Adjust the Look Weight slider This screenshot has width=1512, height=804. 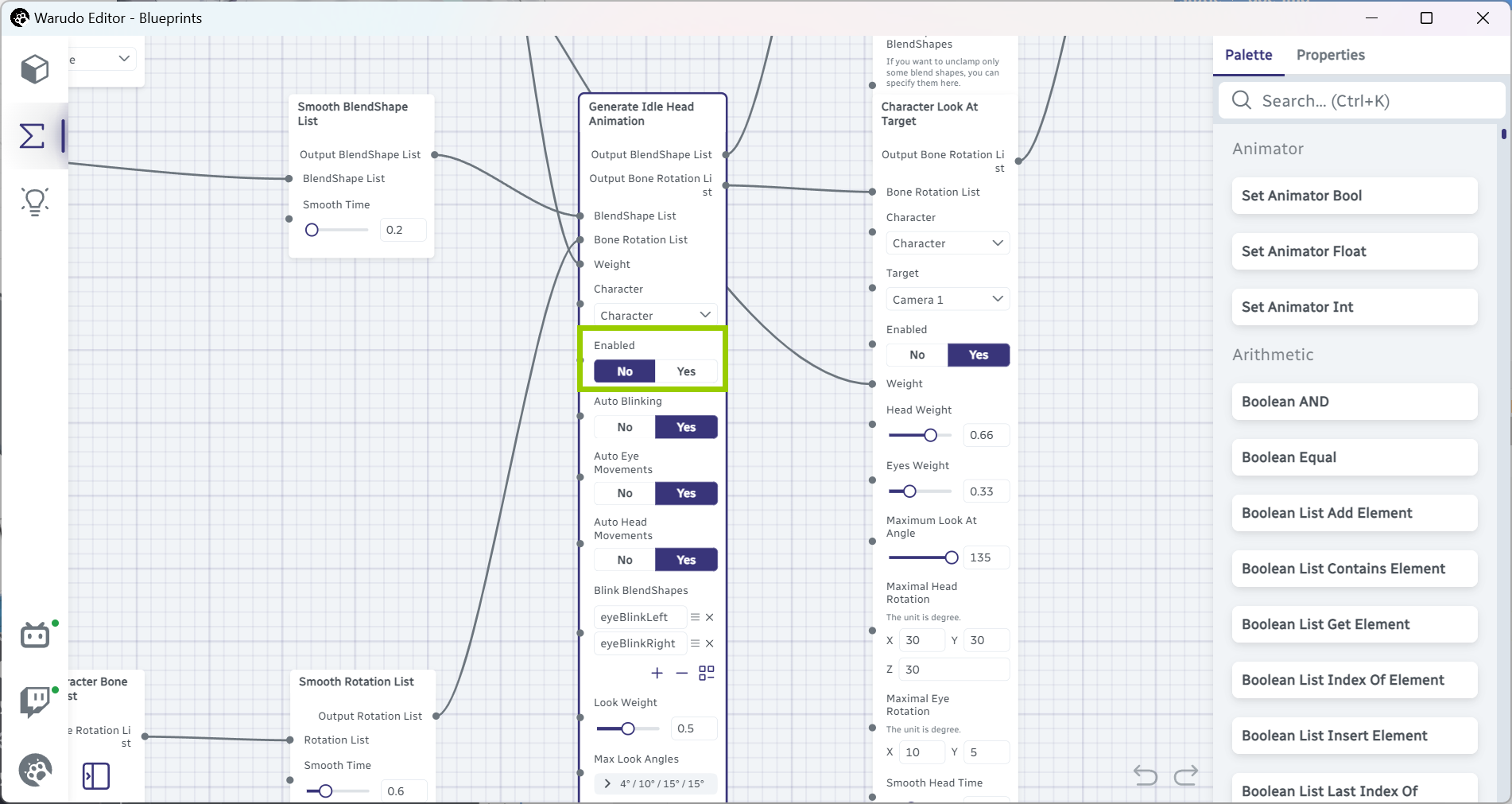(628, 728)
